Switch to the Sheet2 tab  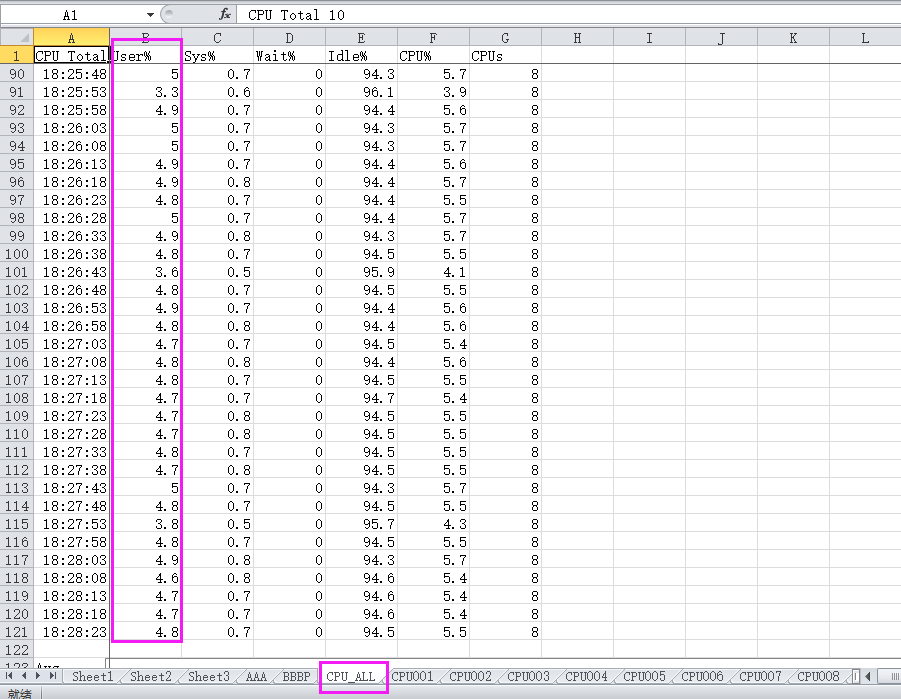pyautogui.click(x=151, y=677)
